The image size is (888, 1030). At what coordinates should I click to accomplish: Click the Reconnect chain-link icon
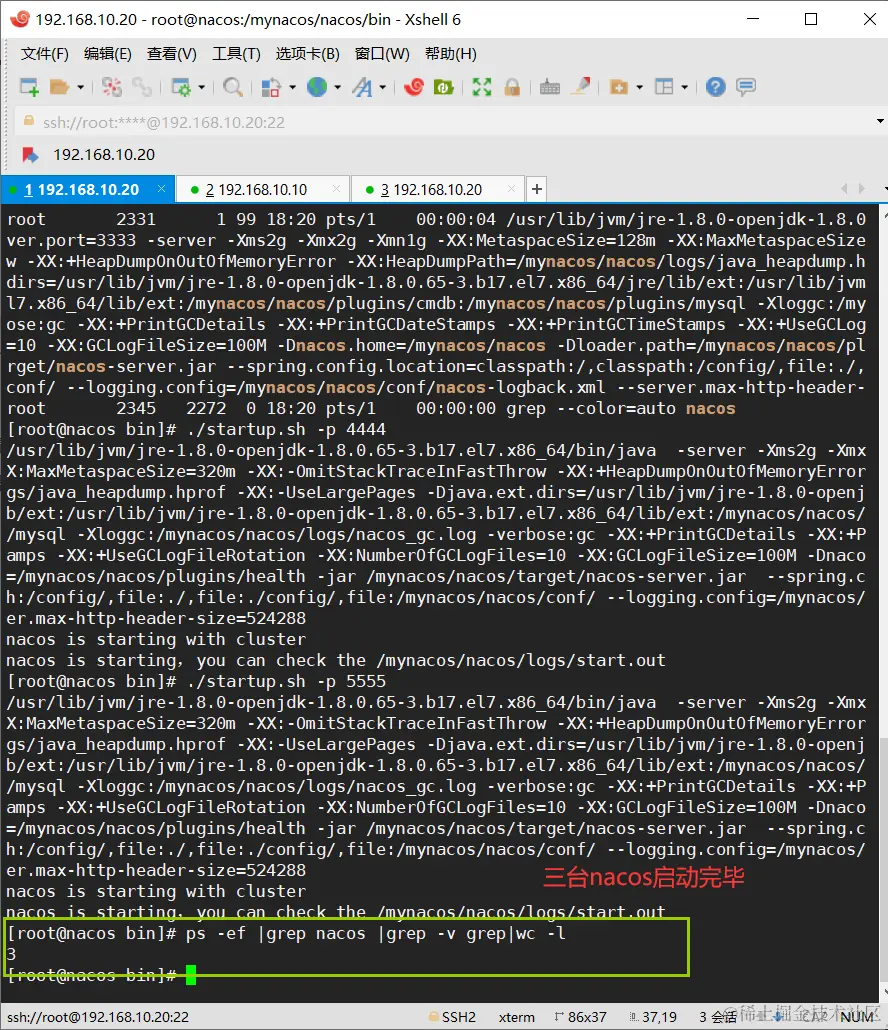tap(141, 87)
